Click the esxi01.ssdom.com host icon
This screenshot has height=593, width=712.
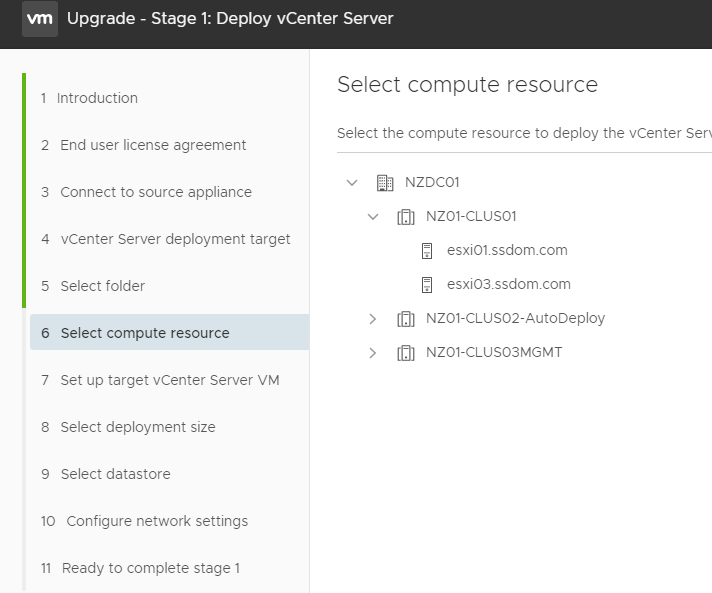coord(427,251)
